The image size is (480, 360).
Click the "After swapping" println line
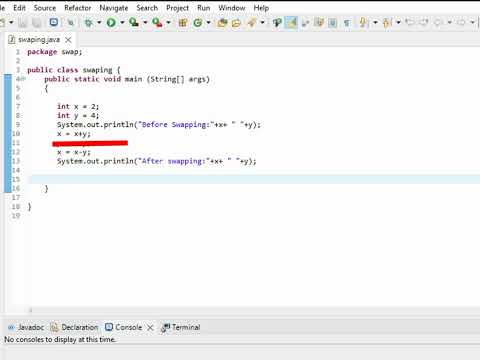coord(157,161)
